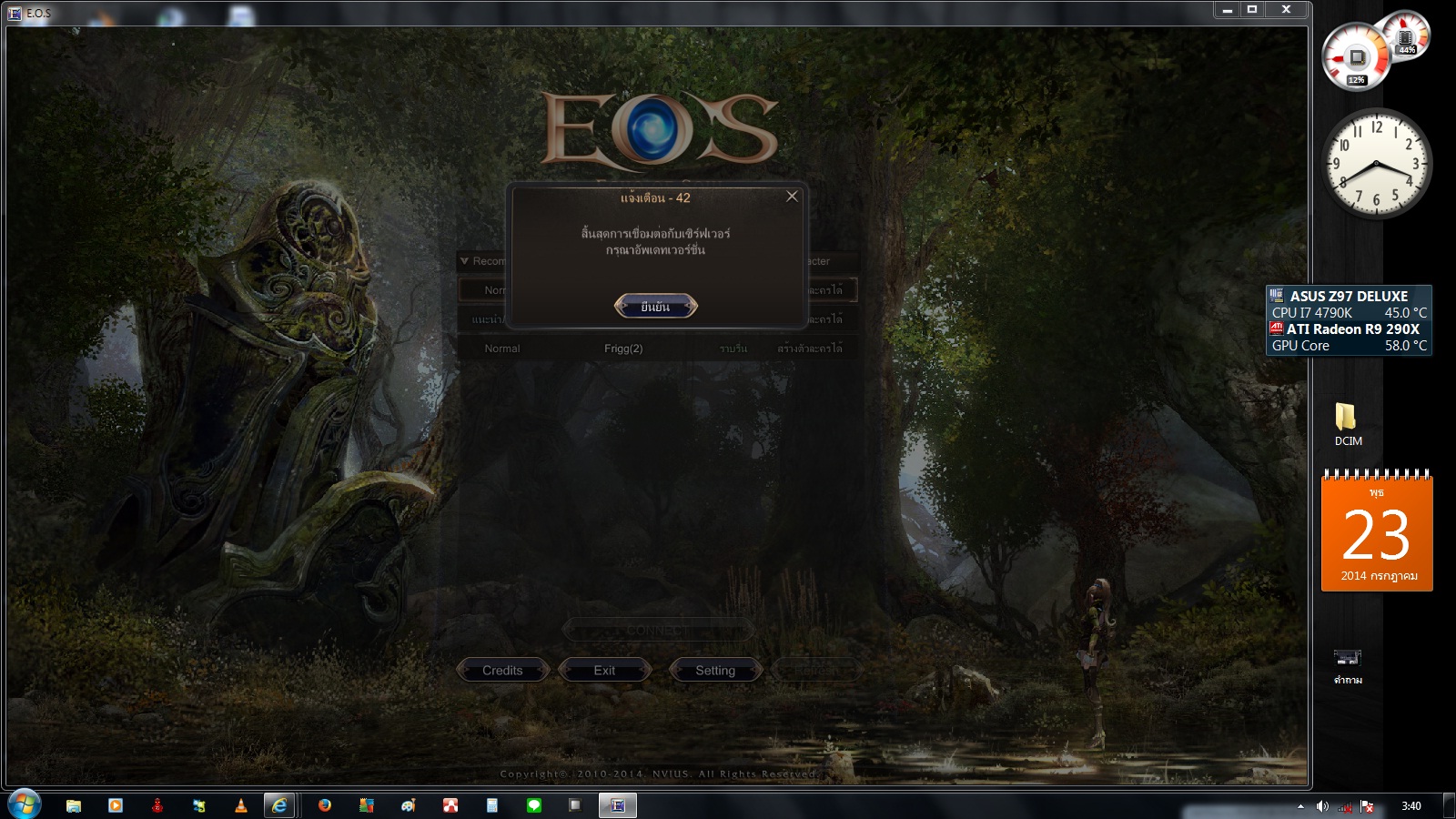1456x819 pixels.
Task: Click the ราบรื่น status in the Frigg(2) row
Action: tap(733, 349)
